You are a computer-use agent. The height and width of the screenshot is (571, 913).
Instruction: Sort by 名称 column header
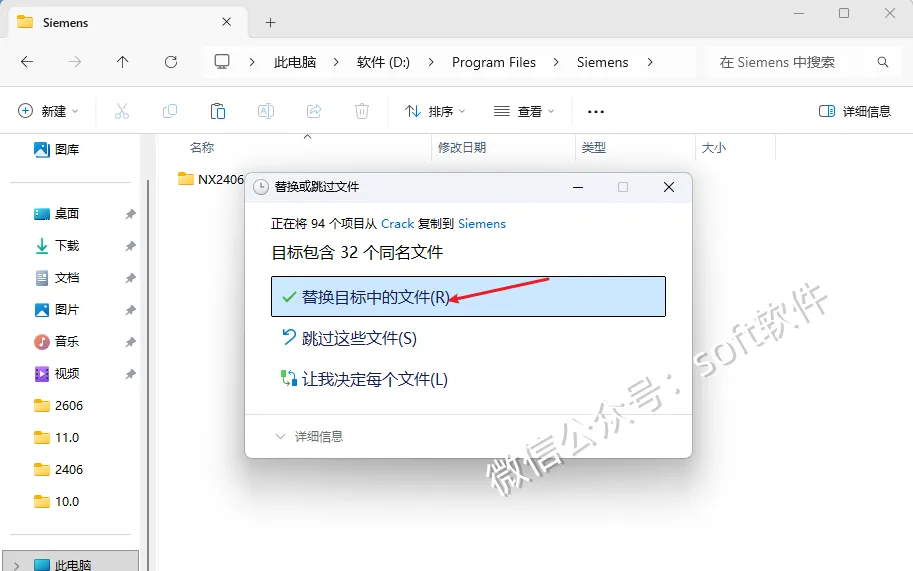tap(202, 148)
